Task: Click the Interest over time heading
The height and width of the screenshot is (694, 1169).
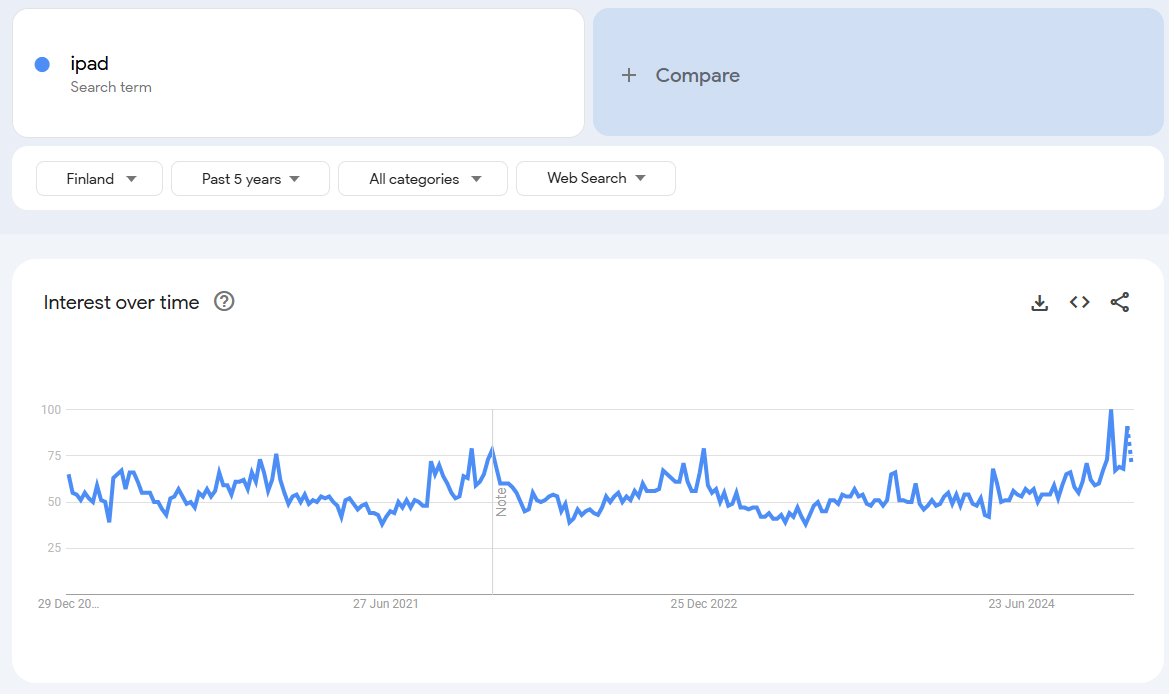Action: coord(121,302)
